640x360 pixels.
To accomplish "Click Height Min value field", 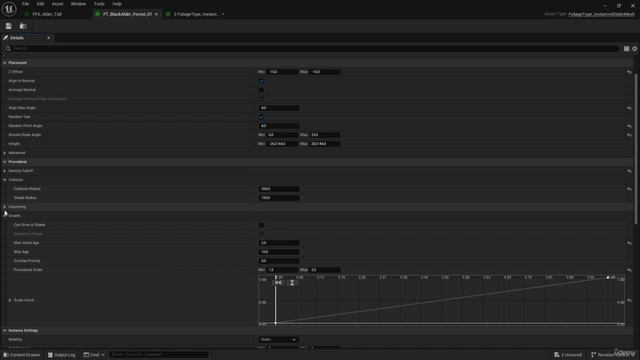I will 282,144.
